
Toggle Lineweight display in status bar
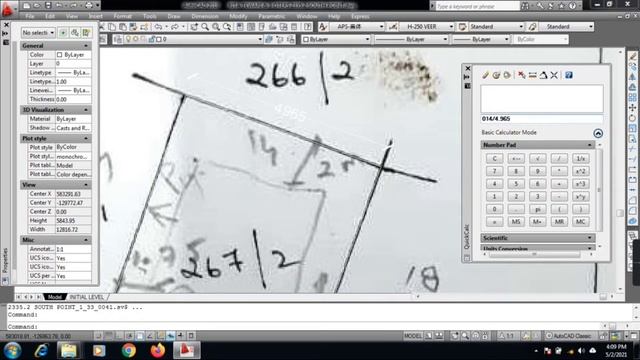(x=181, y=336)
